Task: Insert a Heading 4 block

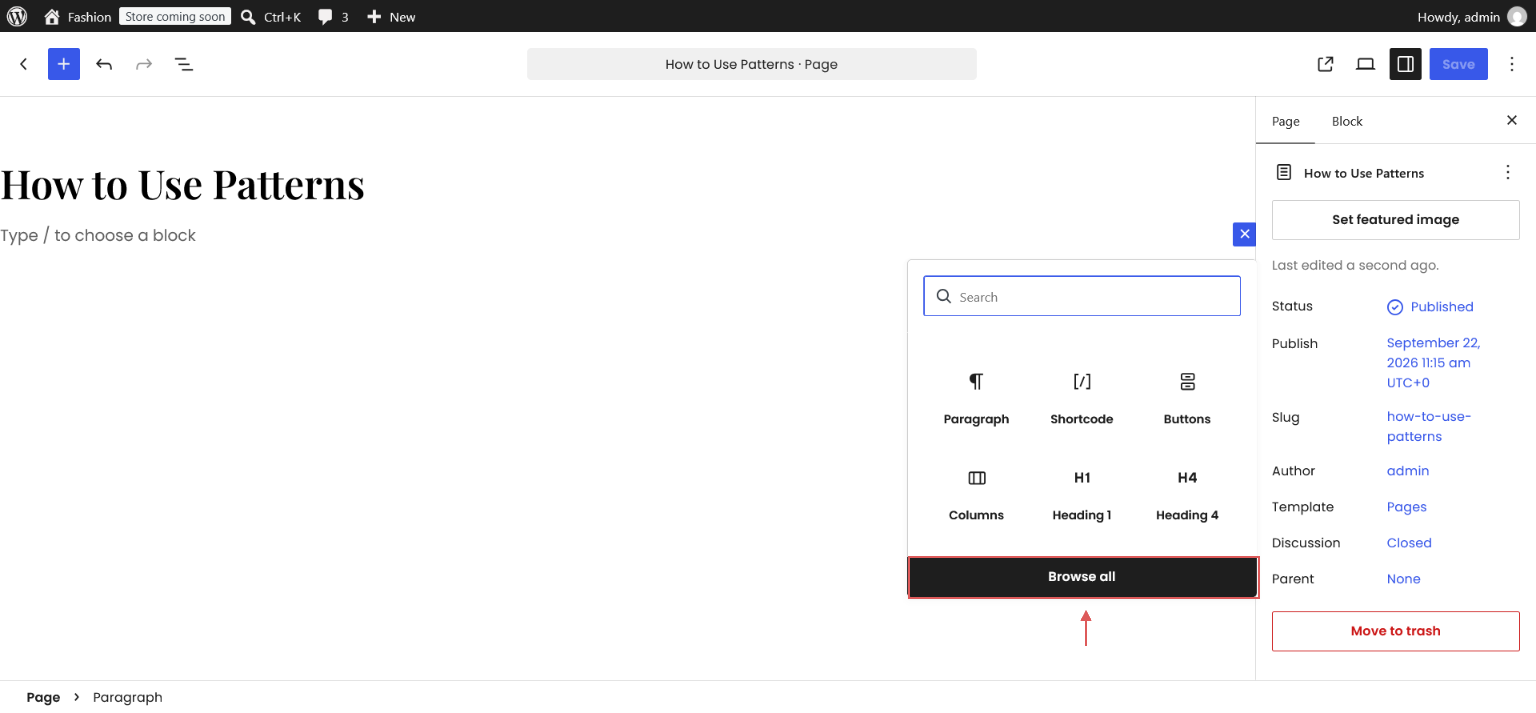Action: click(x=1187, y=494)
